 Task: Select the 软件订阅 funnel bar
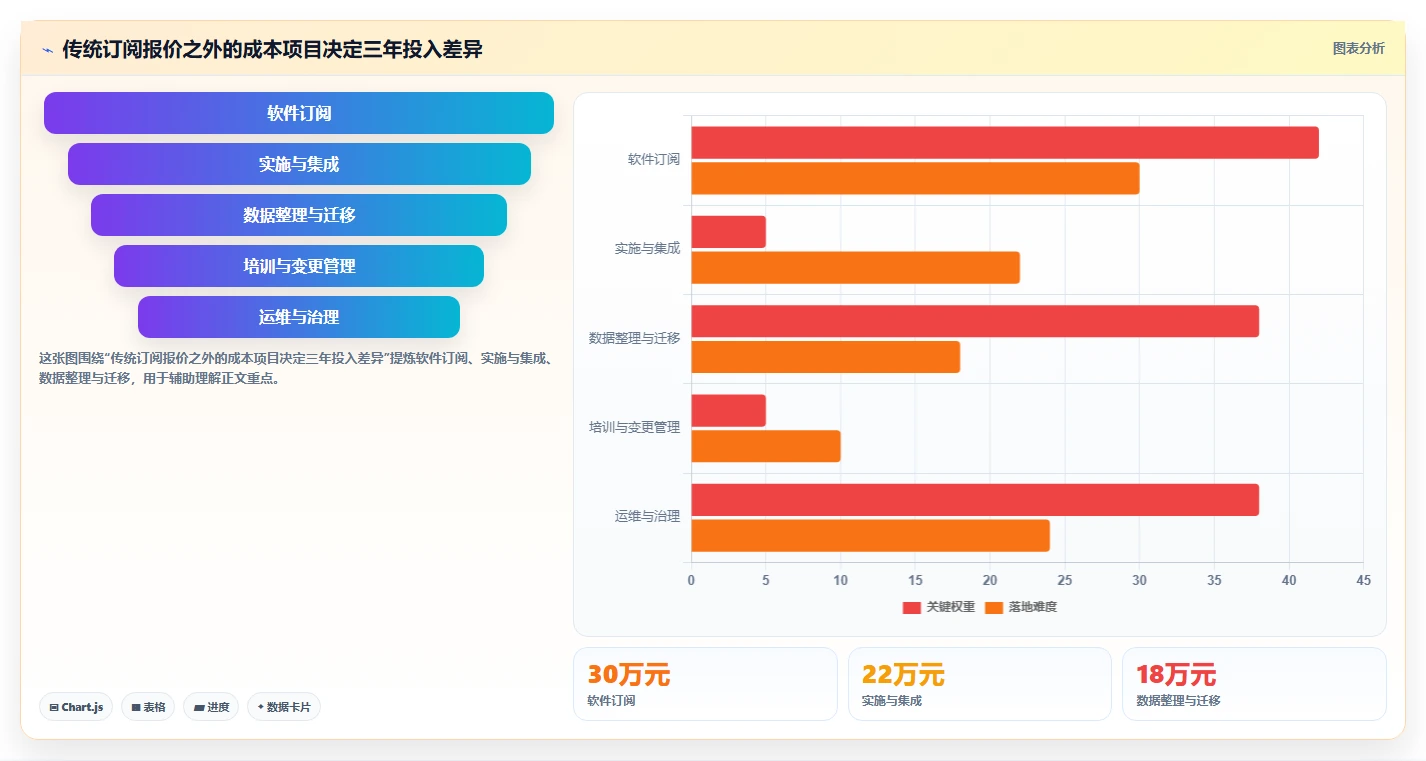click(299, 113)
